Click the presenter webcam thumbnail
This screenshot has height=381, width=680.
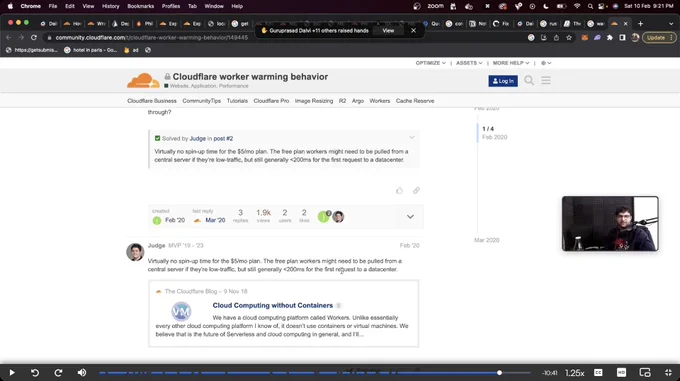tap(610, 224)
